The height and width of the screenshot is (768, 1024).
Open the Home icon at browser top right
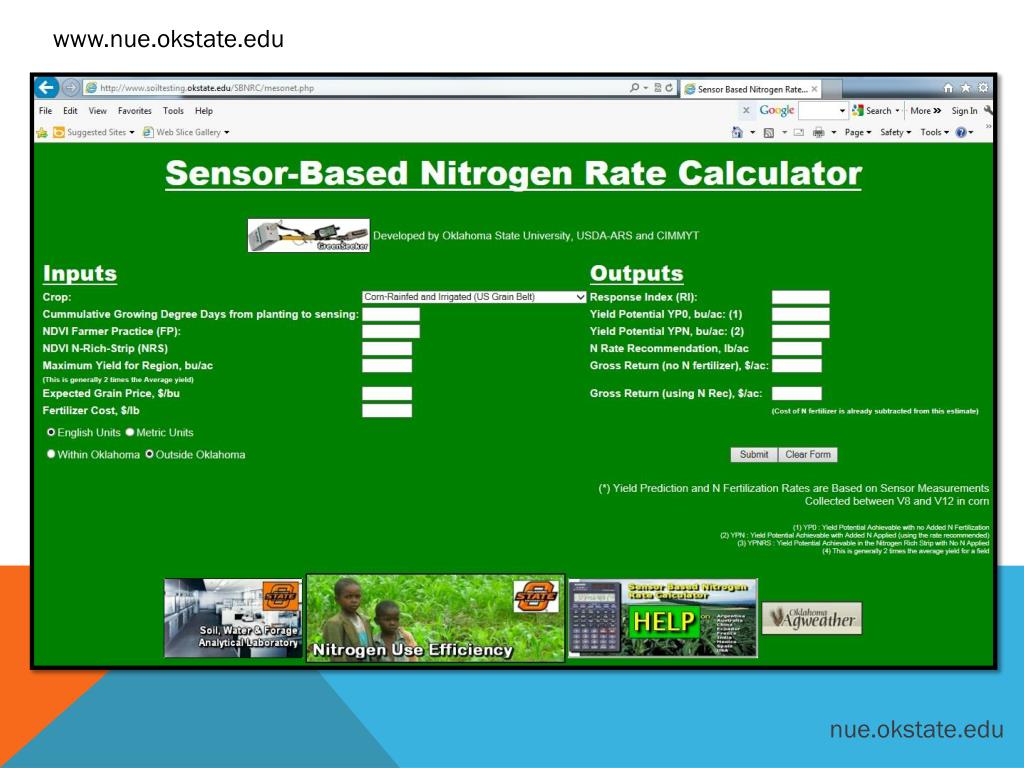pyautogui.click(x=948, y=88)
